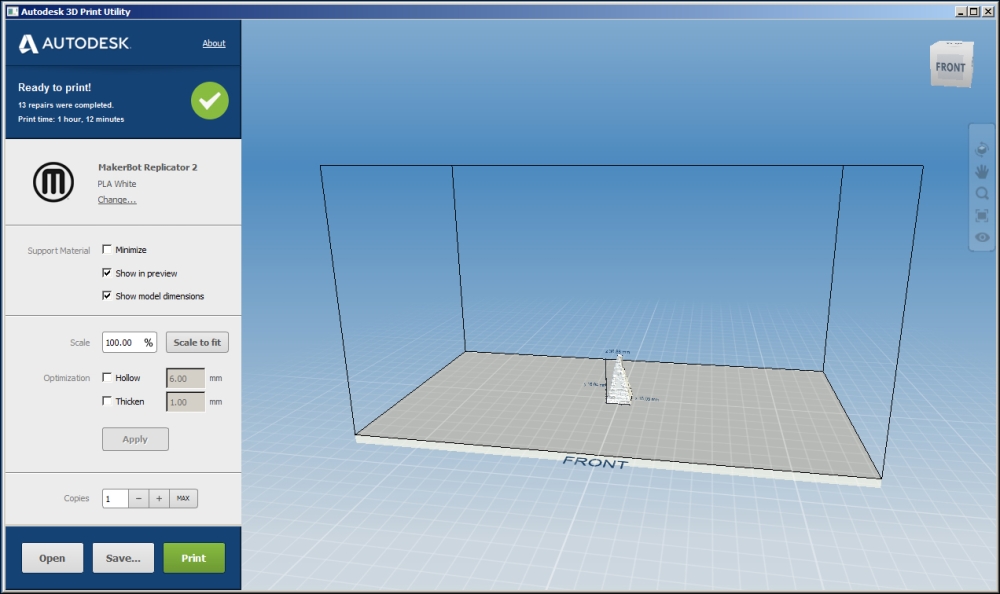Click the 'PLA White' material text
Screen dimensions: 1000x594
[117, 184]
